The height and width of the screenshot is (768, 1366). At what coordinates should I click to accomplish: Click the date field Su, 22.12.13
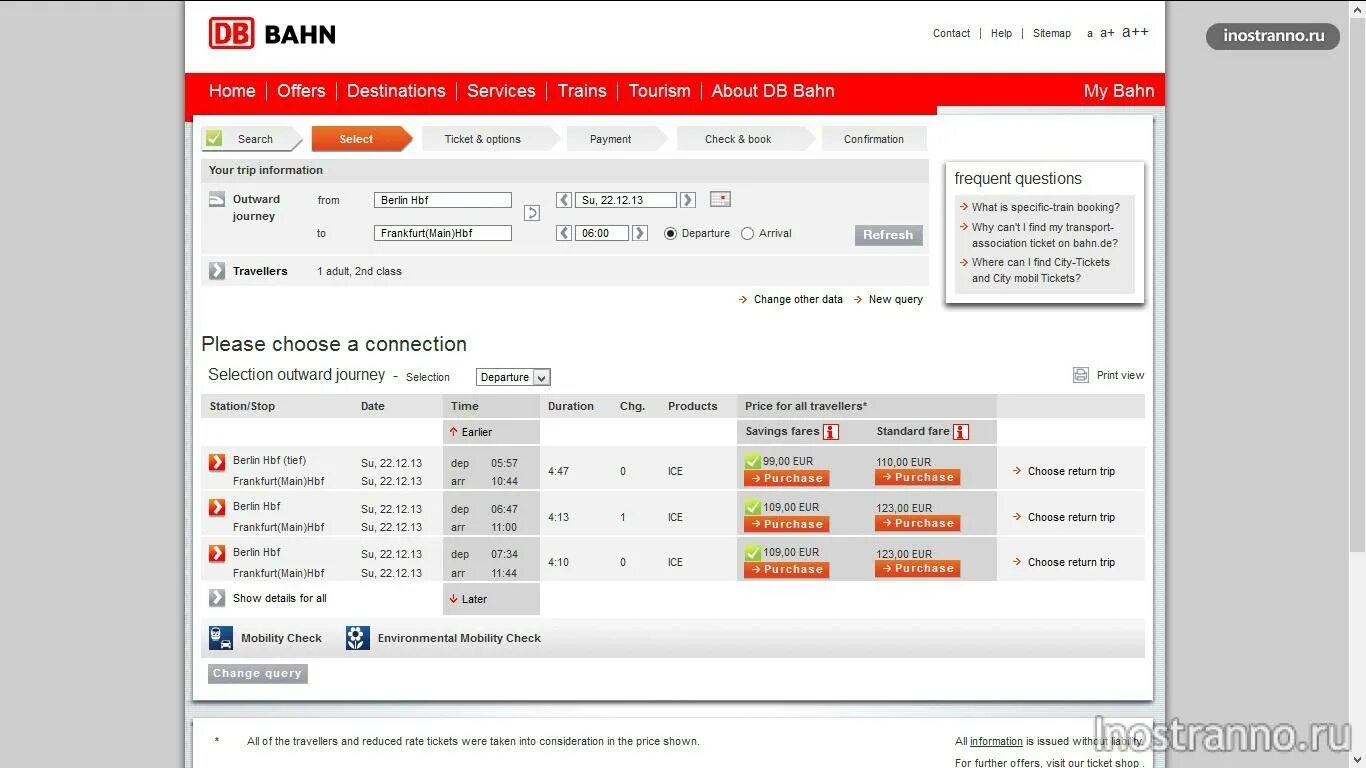(626, 200)
